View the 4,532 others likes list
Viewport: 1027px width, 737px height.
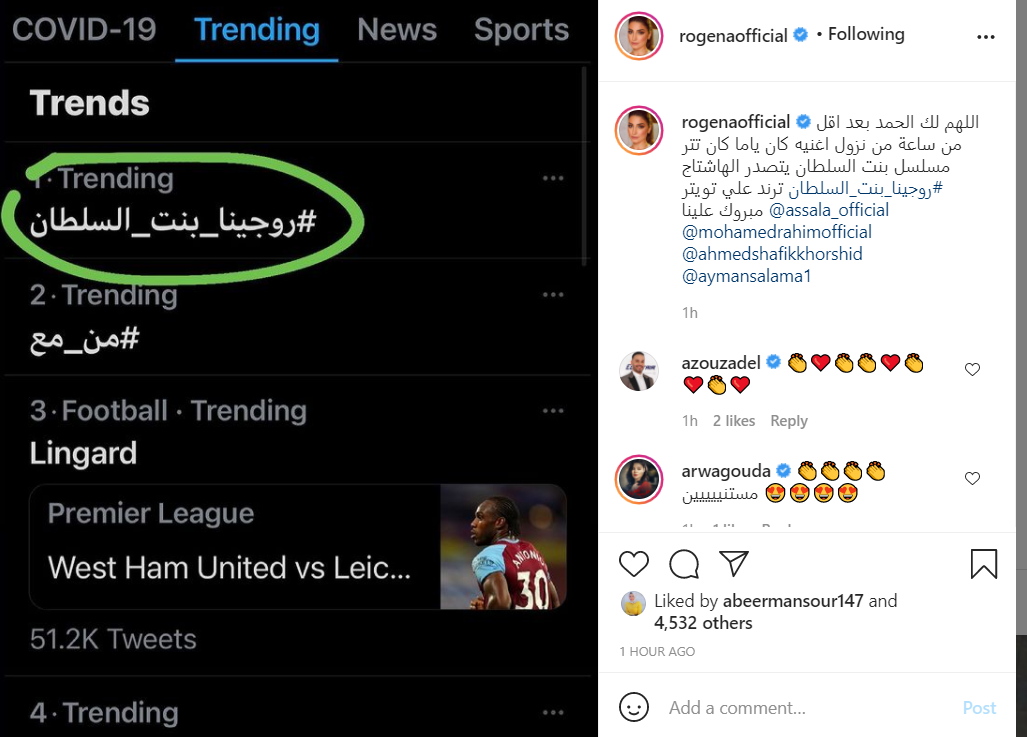[x=703, y=623]
